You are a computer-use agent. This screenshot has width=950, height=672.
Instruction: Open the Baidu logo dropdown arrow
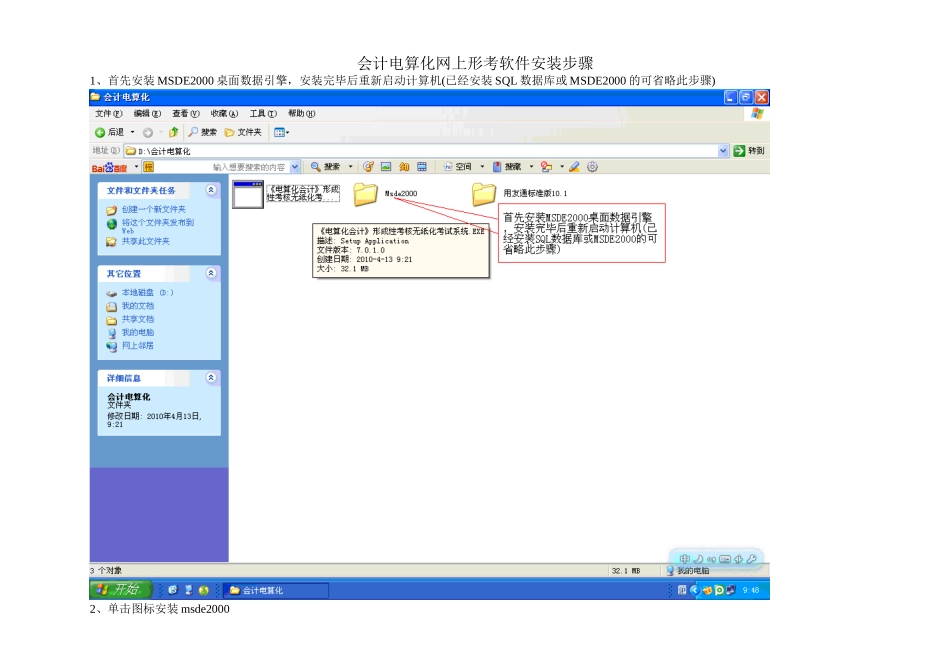click(136, 167)
